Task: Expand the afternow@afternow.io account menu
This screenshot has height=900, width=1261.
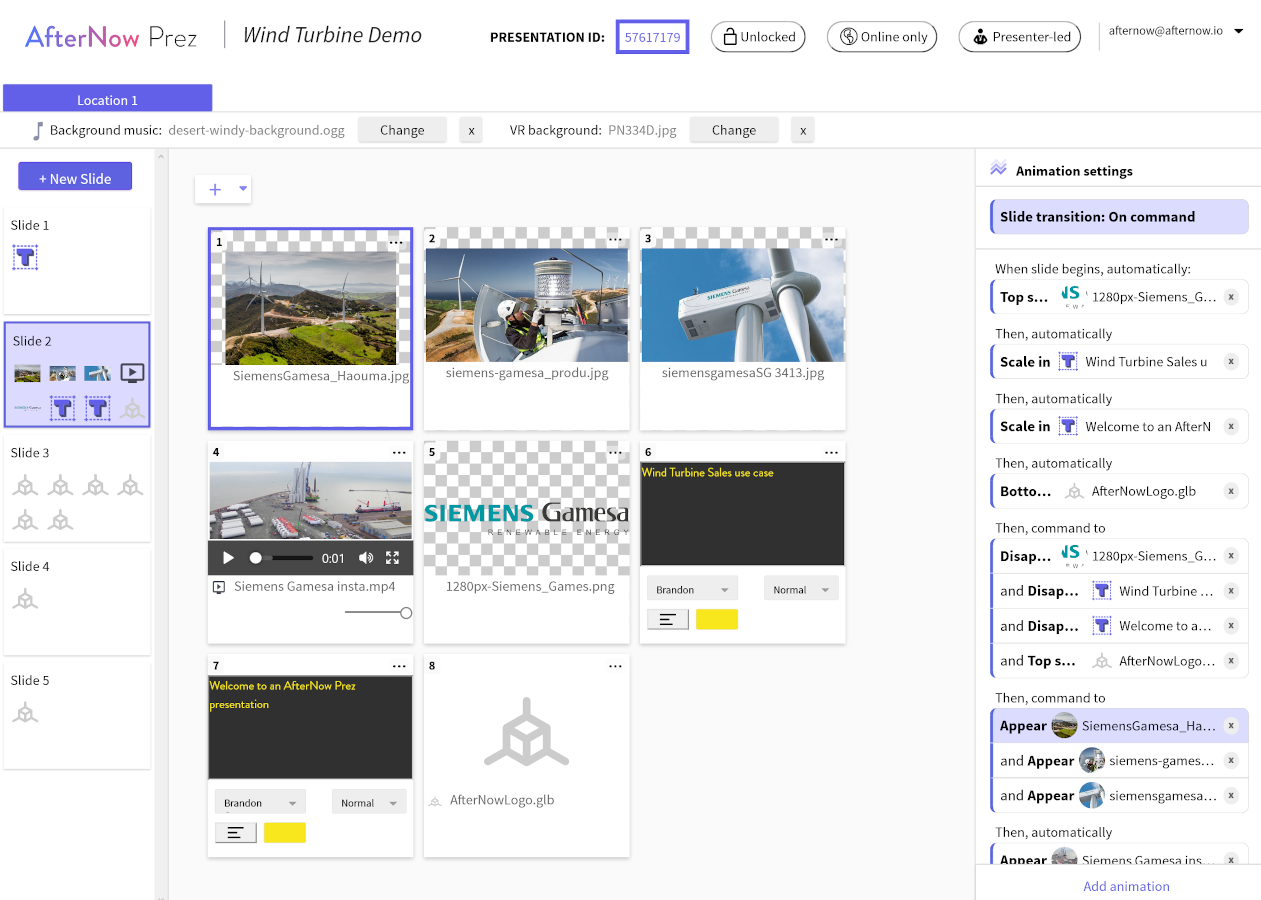Action: click(x=1238, y=31)
